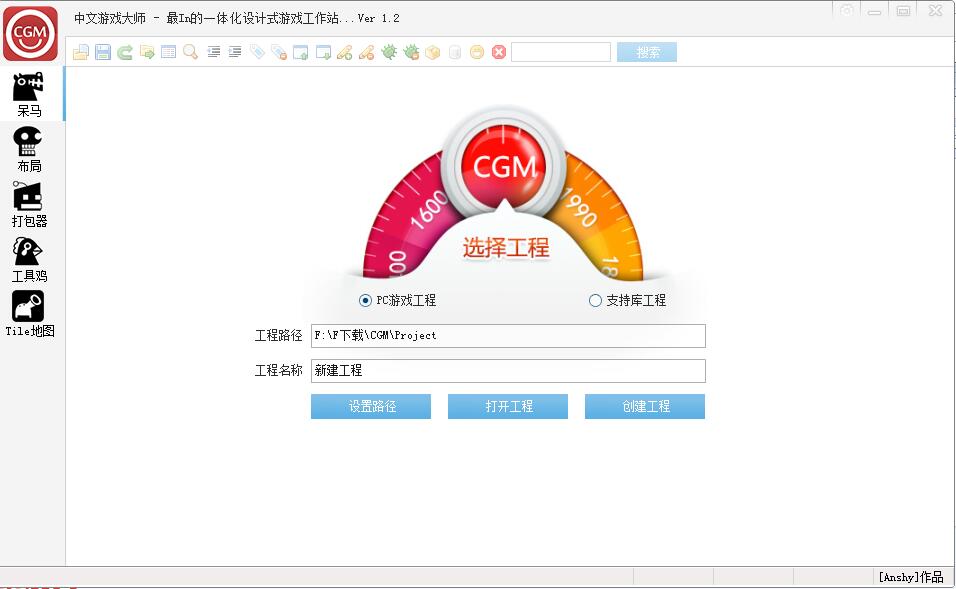
Task: Click the 设置路径 button
Action: [x=370, y=406]
